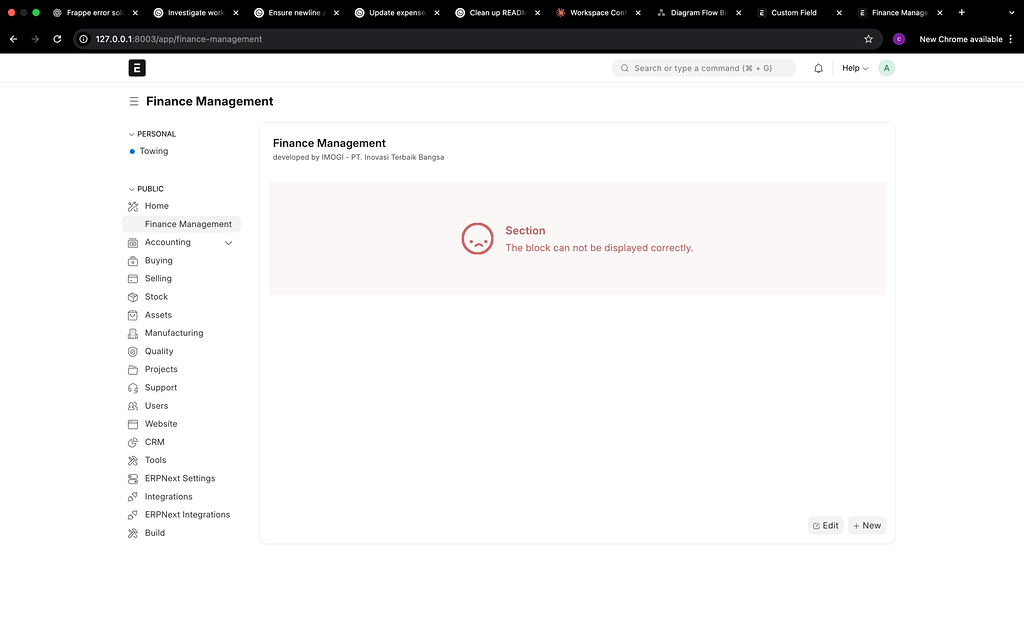The width and height of the screenshot is (1024, 640).
Task: Open the Frappe home logo
Action: pos(137,67)
